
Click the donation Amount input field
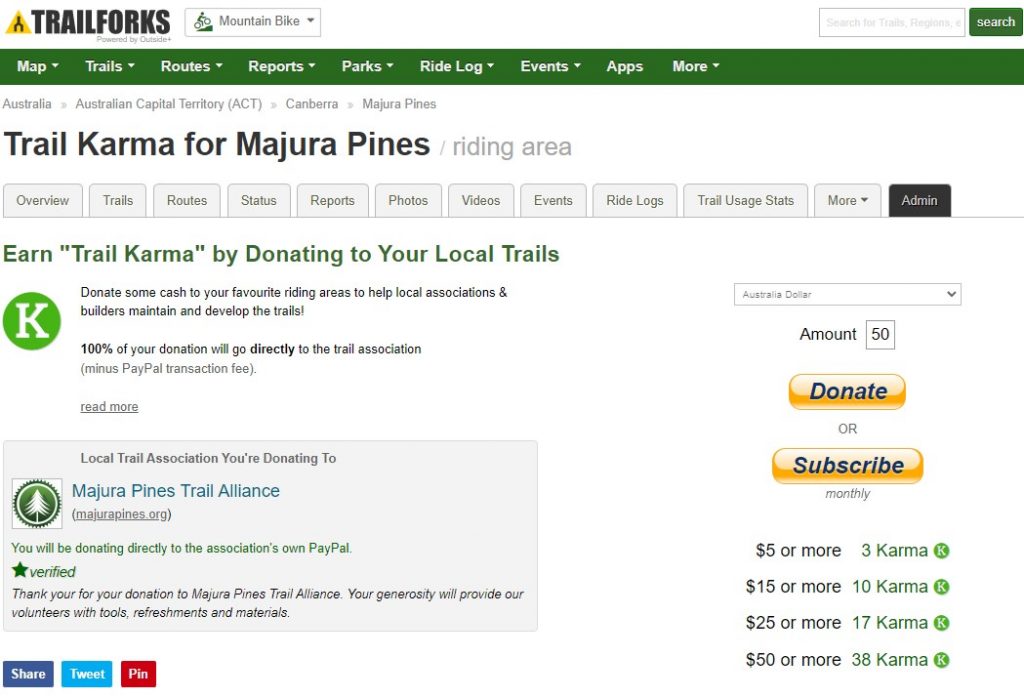pos(880,335)
